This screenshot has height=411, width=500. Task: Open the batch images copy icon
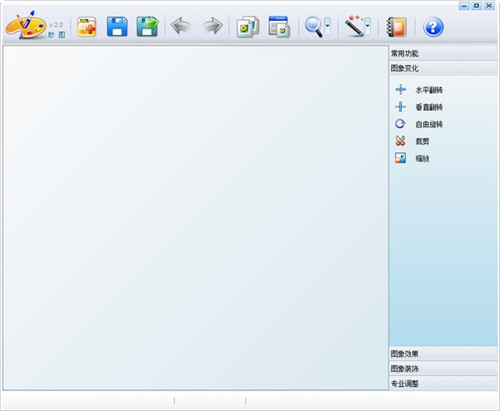[x=248, y=27]
